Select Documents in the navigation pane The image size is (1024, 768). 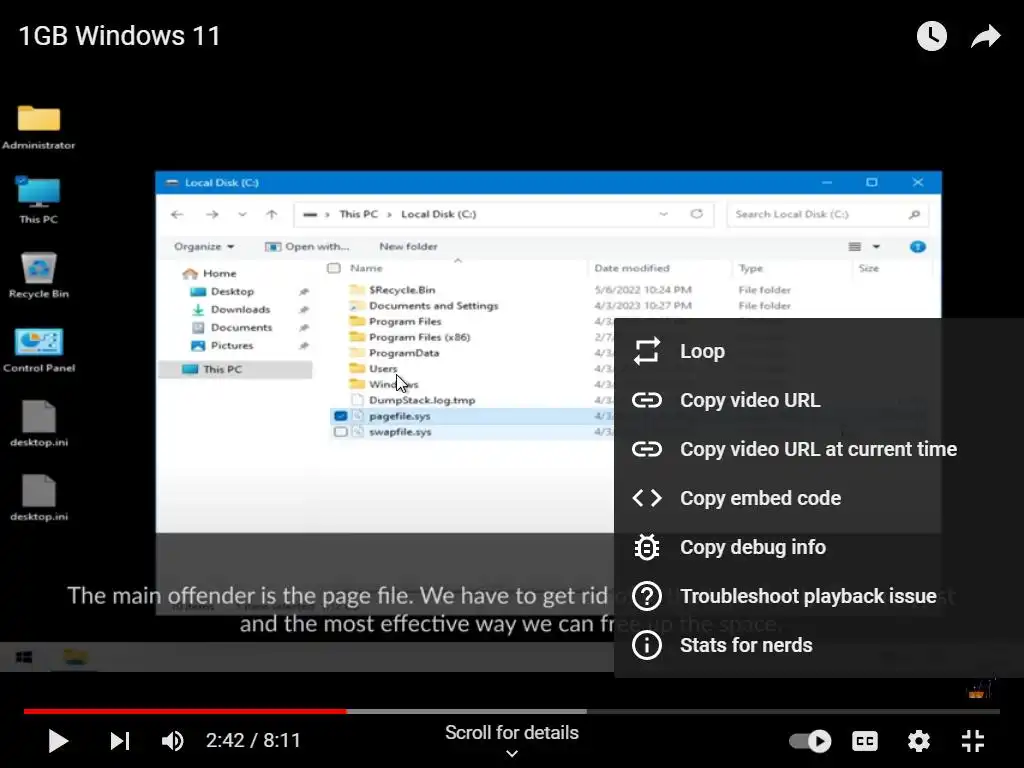231,327
